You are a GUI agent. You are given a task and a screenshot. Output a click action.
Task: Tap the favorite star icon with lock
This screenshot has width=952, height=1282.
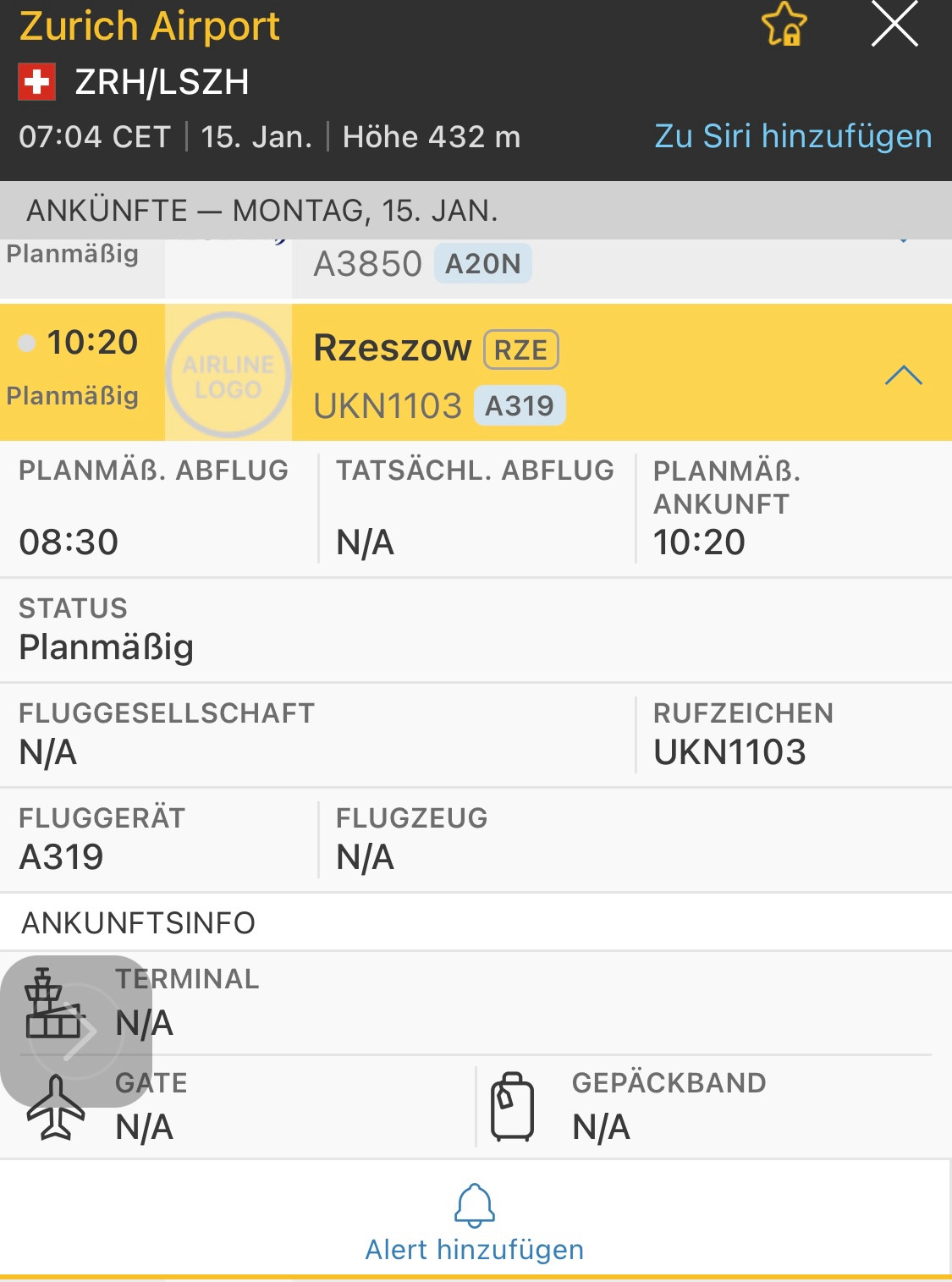(x=784, y=25)
